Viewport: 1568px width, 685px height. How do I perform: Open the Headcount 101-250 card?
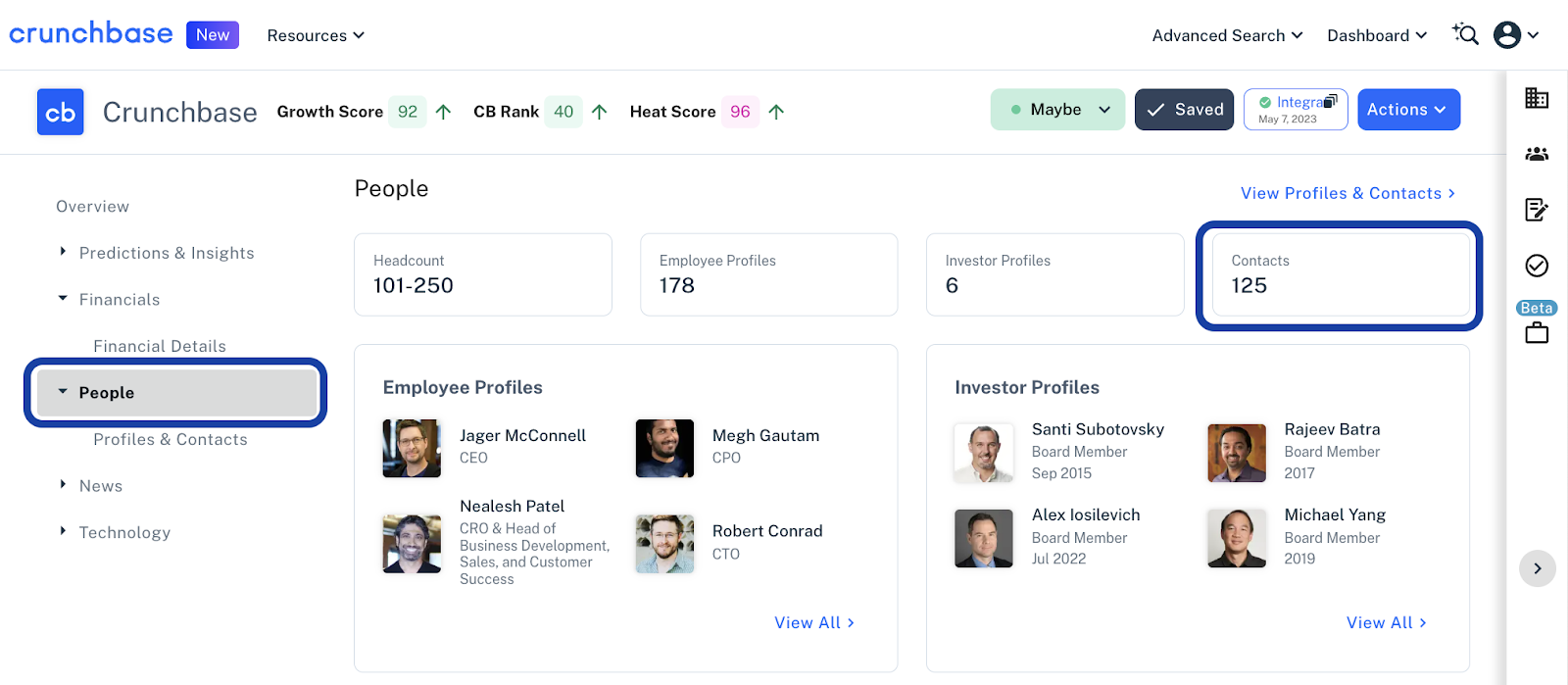click(x=483, y=274)
